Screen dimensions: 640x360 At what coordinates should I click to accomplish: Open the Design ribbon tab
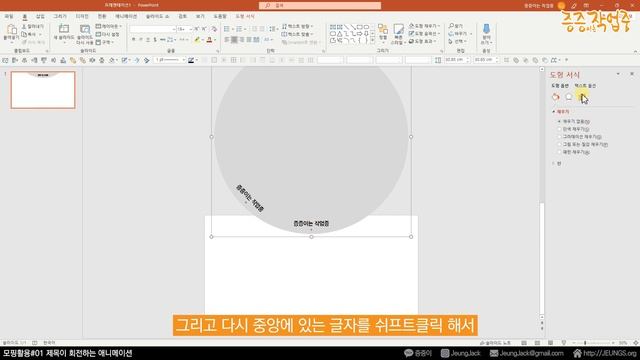pos(82,16)
